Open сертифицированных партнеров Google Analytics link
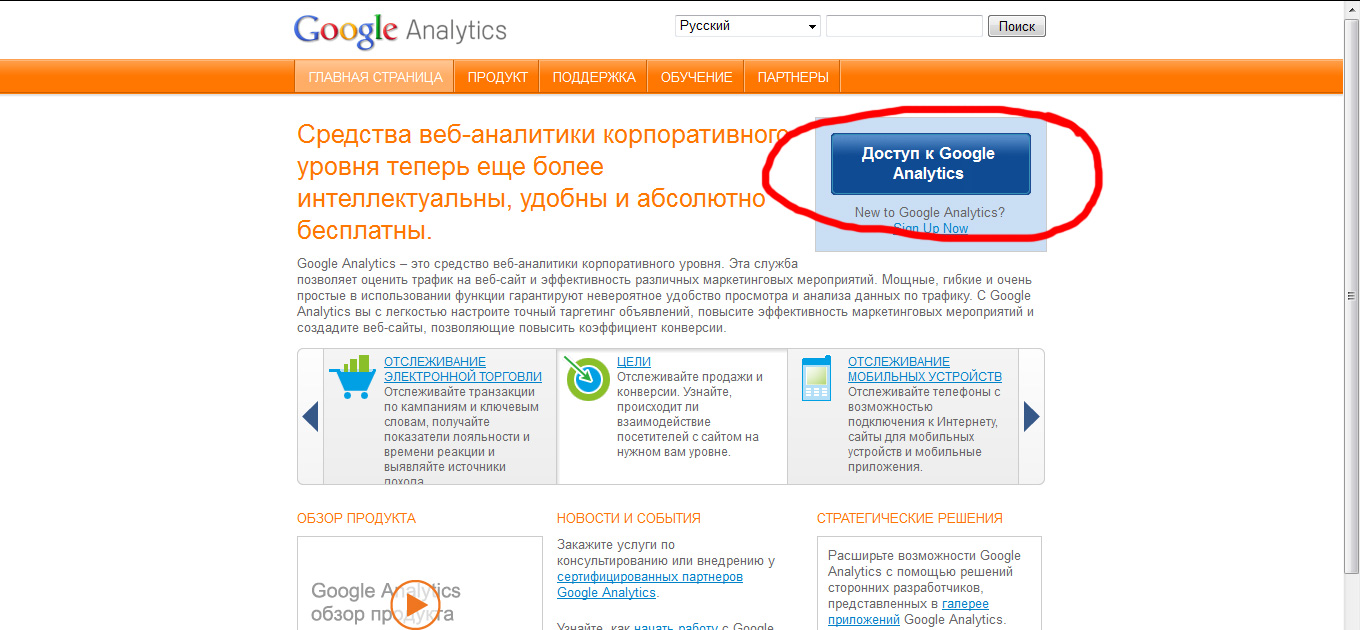 [x=650, y=585]
